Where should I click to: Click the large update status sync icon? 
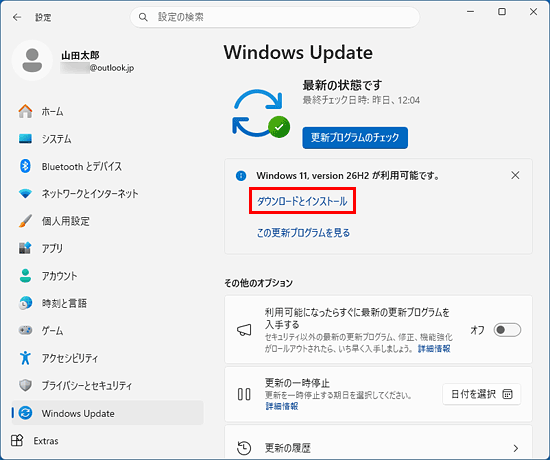(x=261, y=113)
